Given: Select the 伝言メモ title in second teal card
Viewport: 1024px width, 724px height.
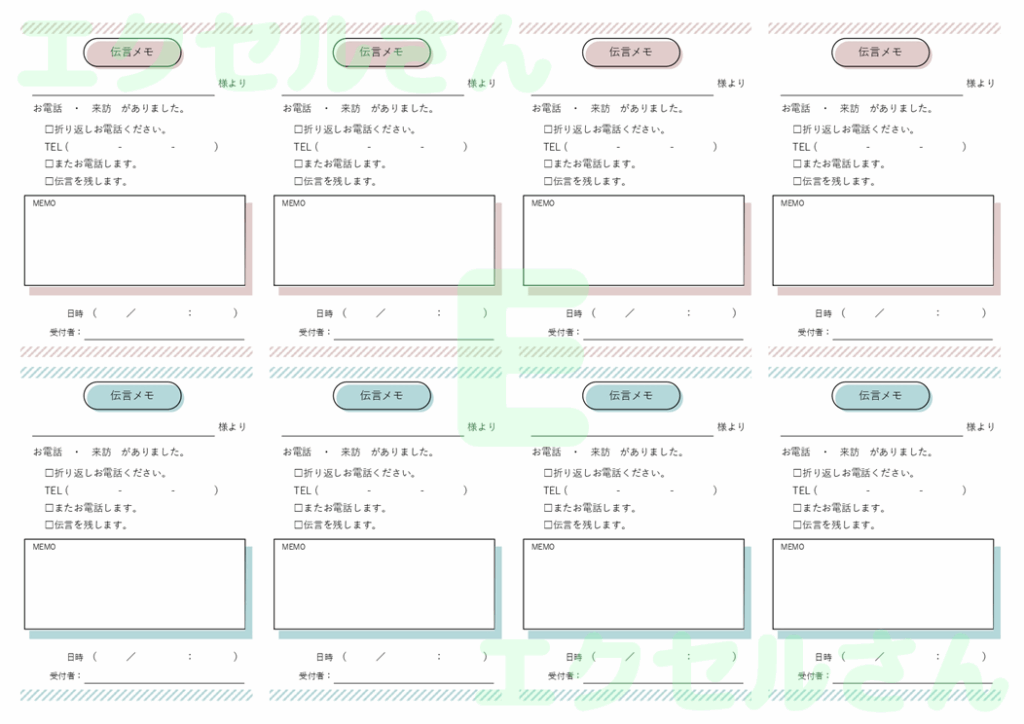Looking at the screenshot, I should point(381,396).
